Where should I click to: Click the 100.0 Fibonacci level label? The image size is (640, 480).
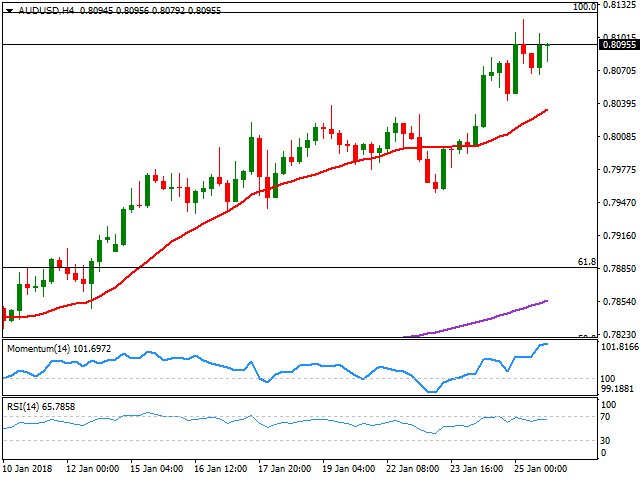584,6
